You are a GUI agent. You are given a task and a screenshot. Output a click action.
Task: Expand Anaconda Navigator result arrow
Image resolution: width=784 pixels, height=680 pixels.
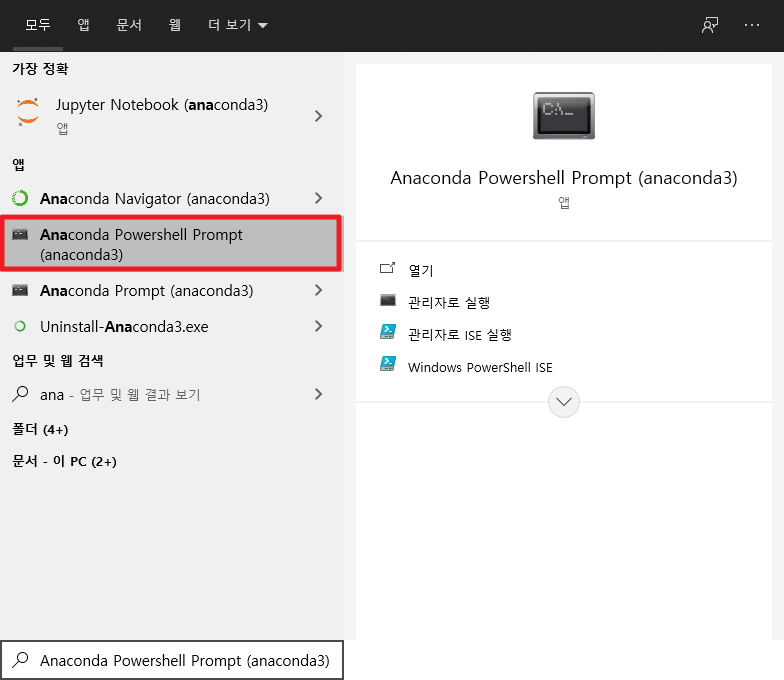[x=318, y=198]
